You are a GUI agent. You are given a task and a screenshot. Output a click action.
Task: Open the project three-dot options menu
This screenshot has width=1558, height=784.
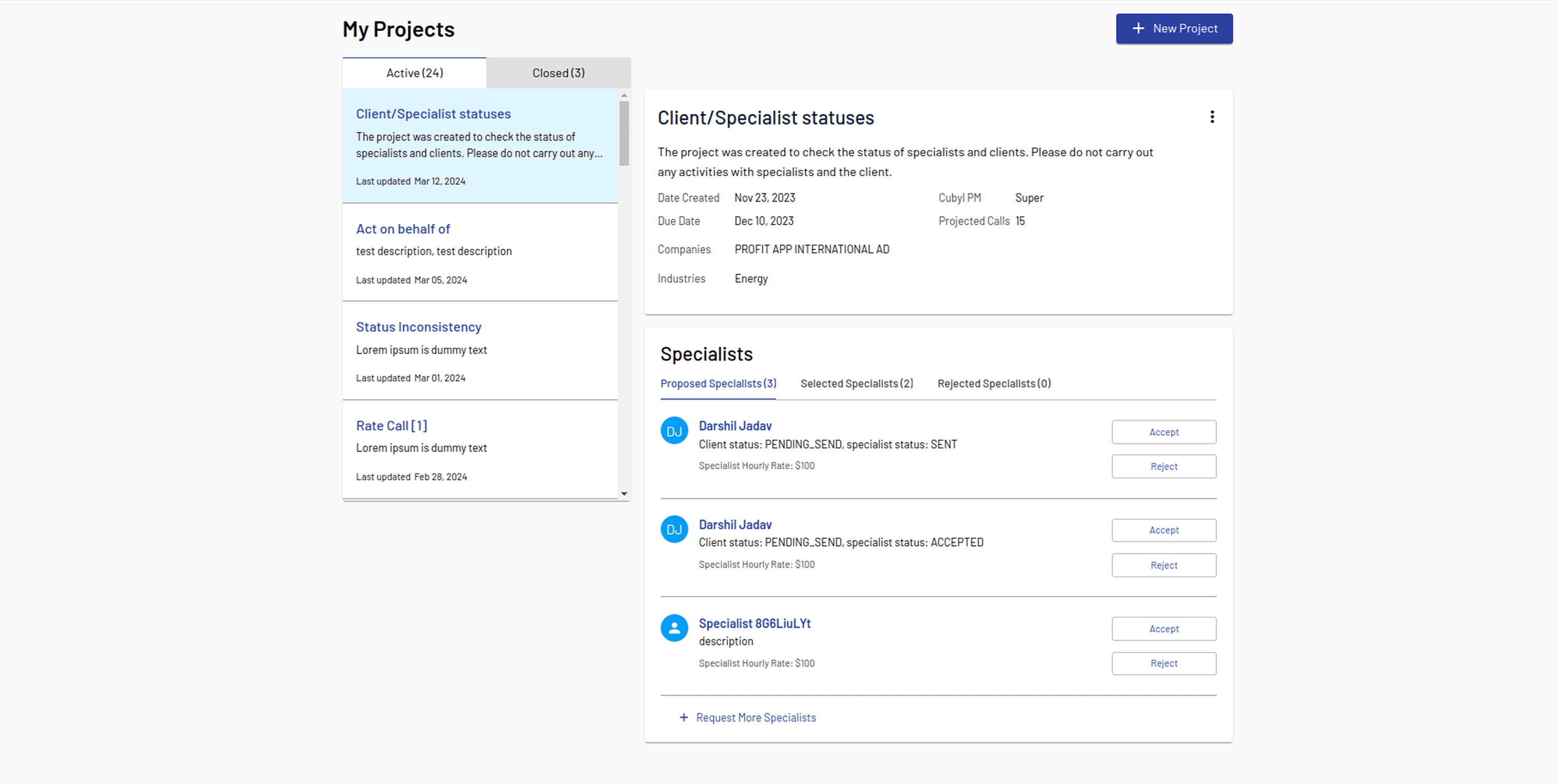1212,117
